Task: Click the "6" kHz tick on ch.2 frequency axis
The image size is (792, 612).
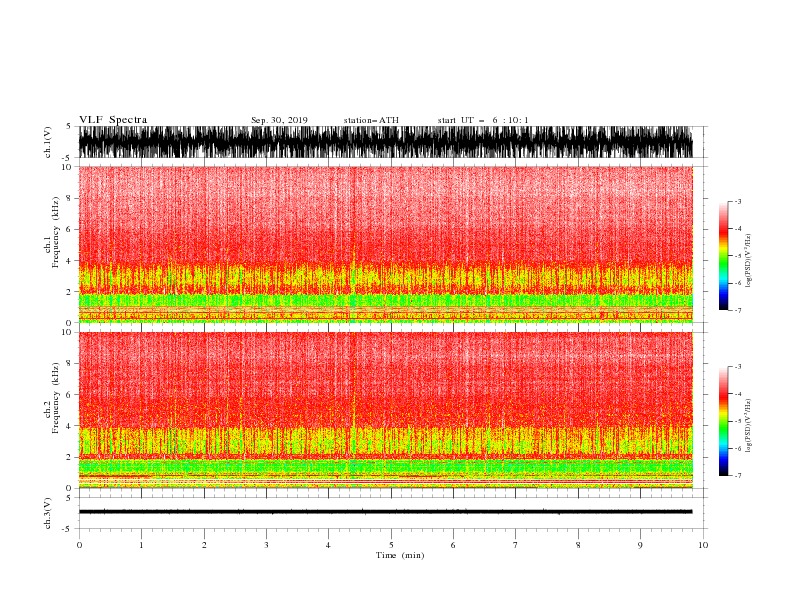Action: (x=69, y=395)
